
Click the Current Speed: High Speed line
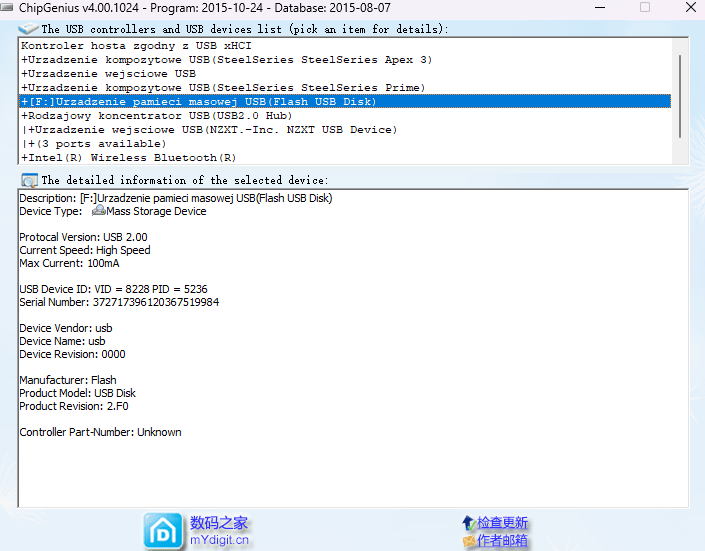(x=85, y=250)
